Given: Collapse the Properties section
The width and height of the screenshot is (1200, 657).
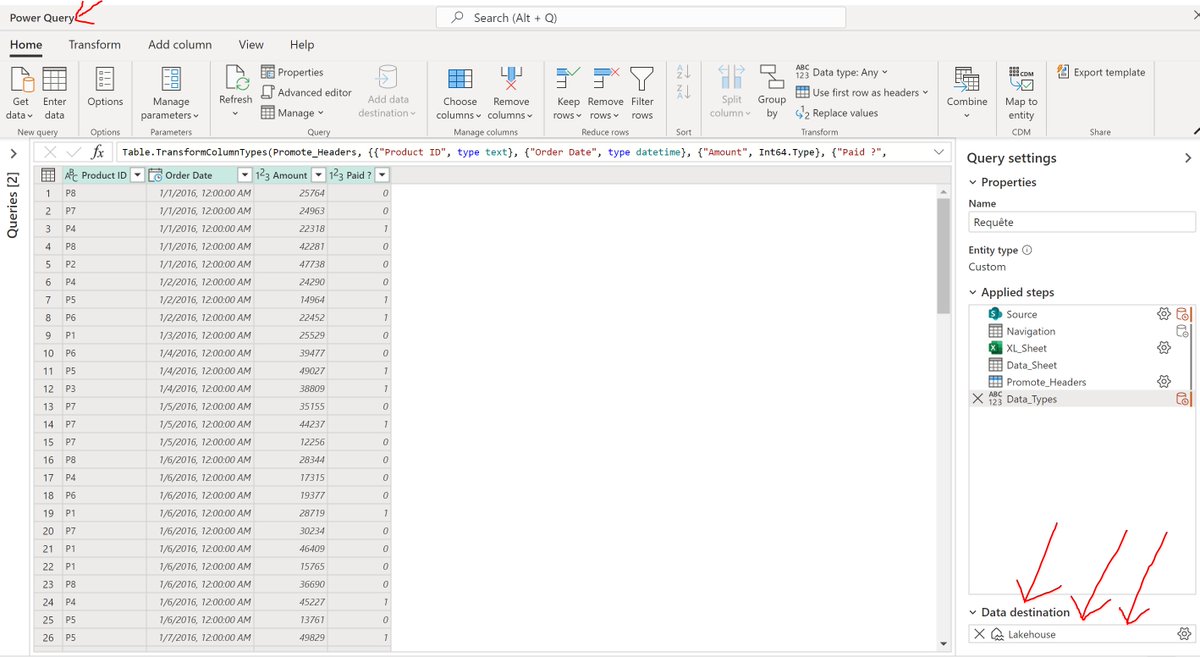Looking at the screenshot, I should pyautogui.click(x=974, y=182).
